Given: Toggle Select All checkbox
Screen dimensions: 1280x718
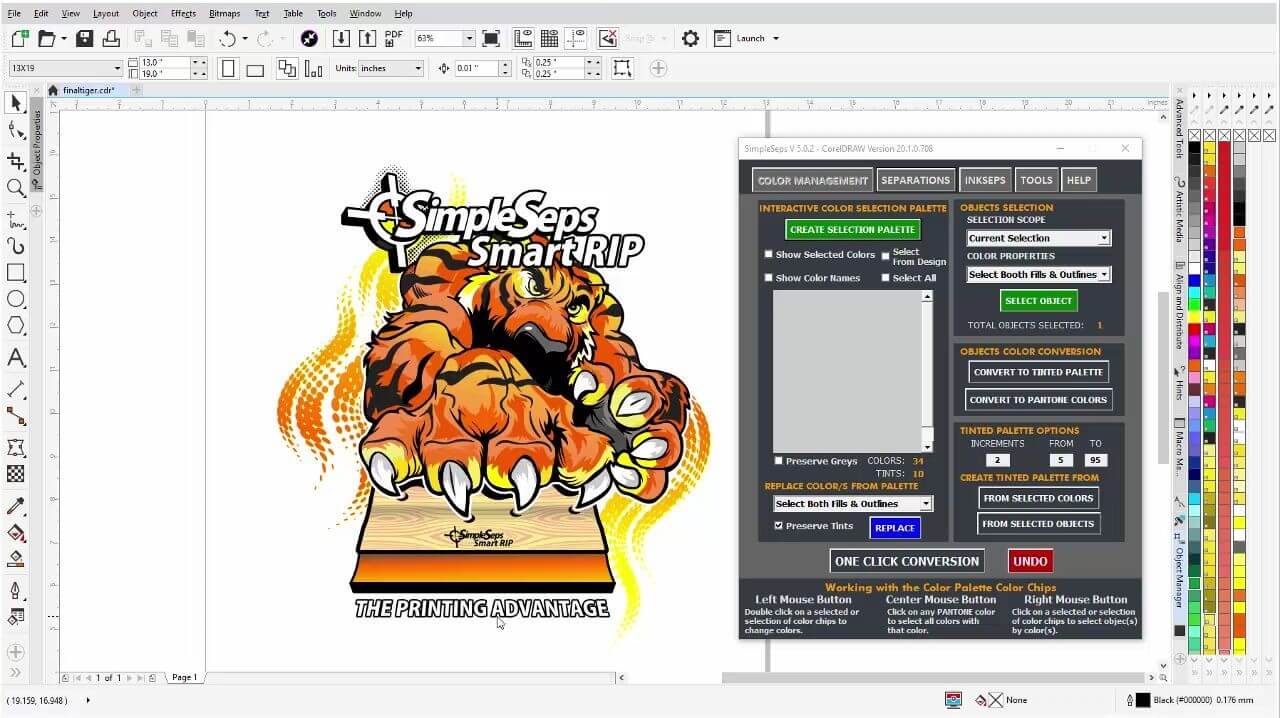Looking at the screenshot, I should tap(885, 278).
